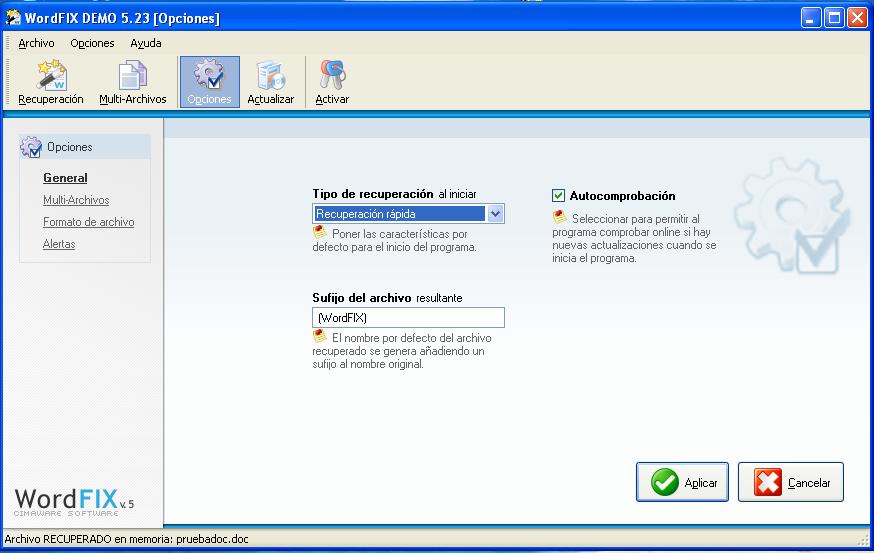This screenshot has height=553, width=874.
Task: Click the Autocomprobación label text
Action: 623,196
